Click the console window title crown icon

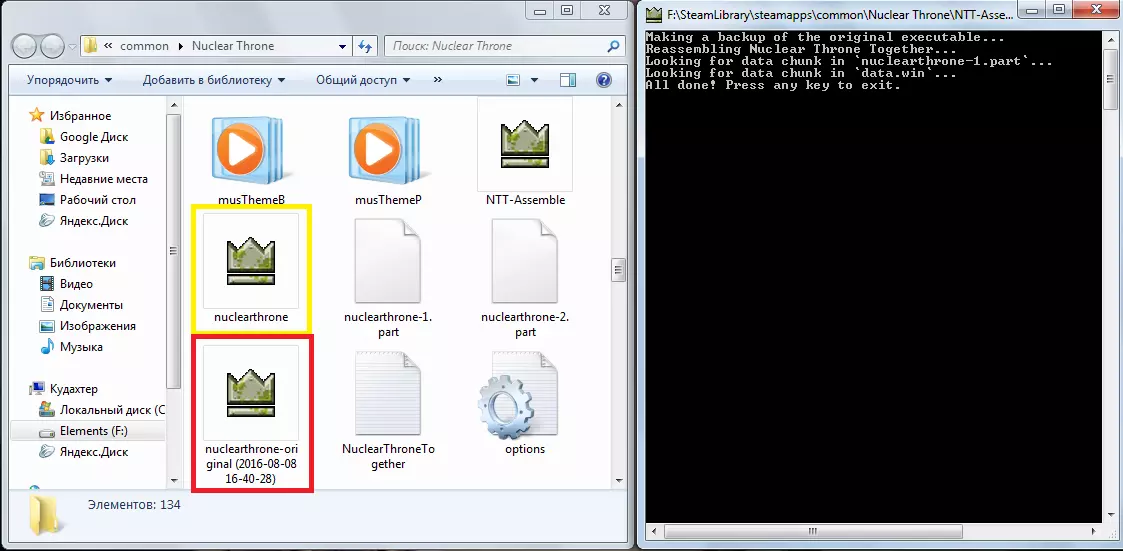(653, 13)
